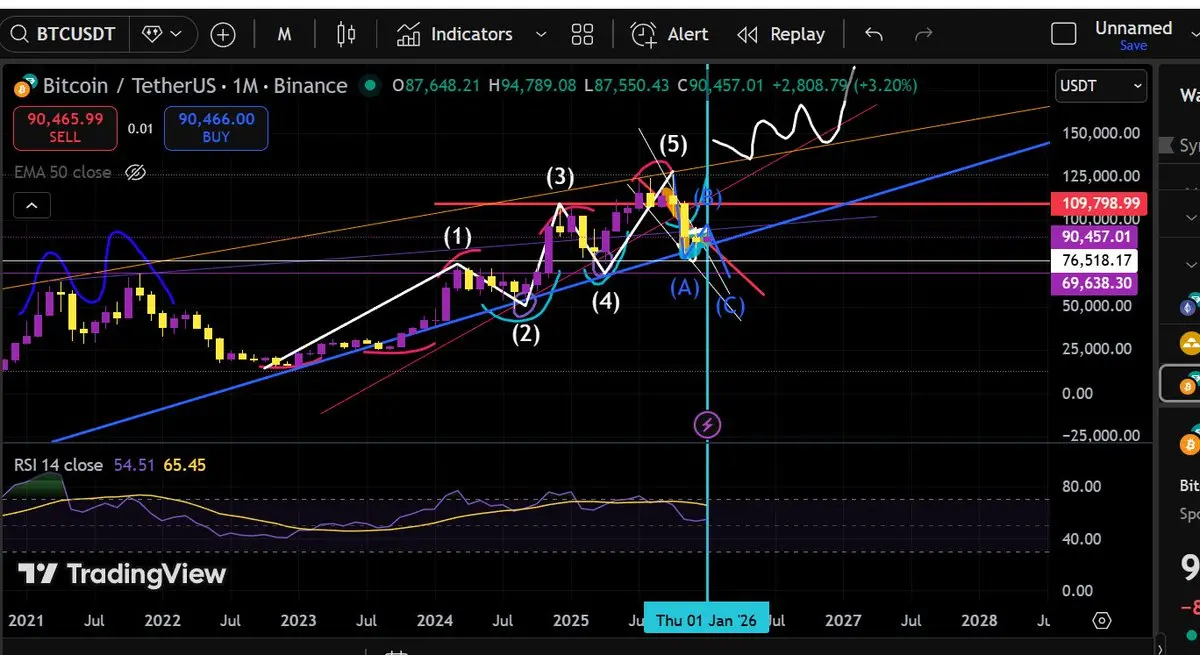
Task: Open the Unnamed layout menu
Action: pos(1133,28)
